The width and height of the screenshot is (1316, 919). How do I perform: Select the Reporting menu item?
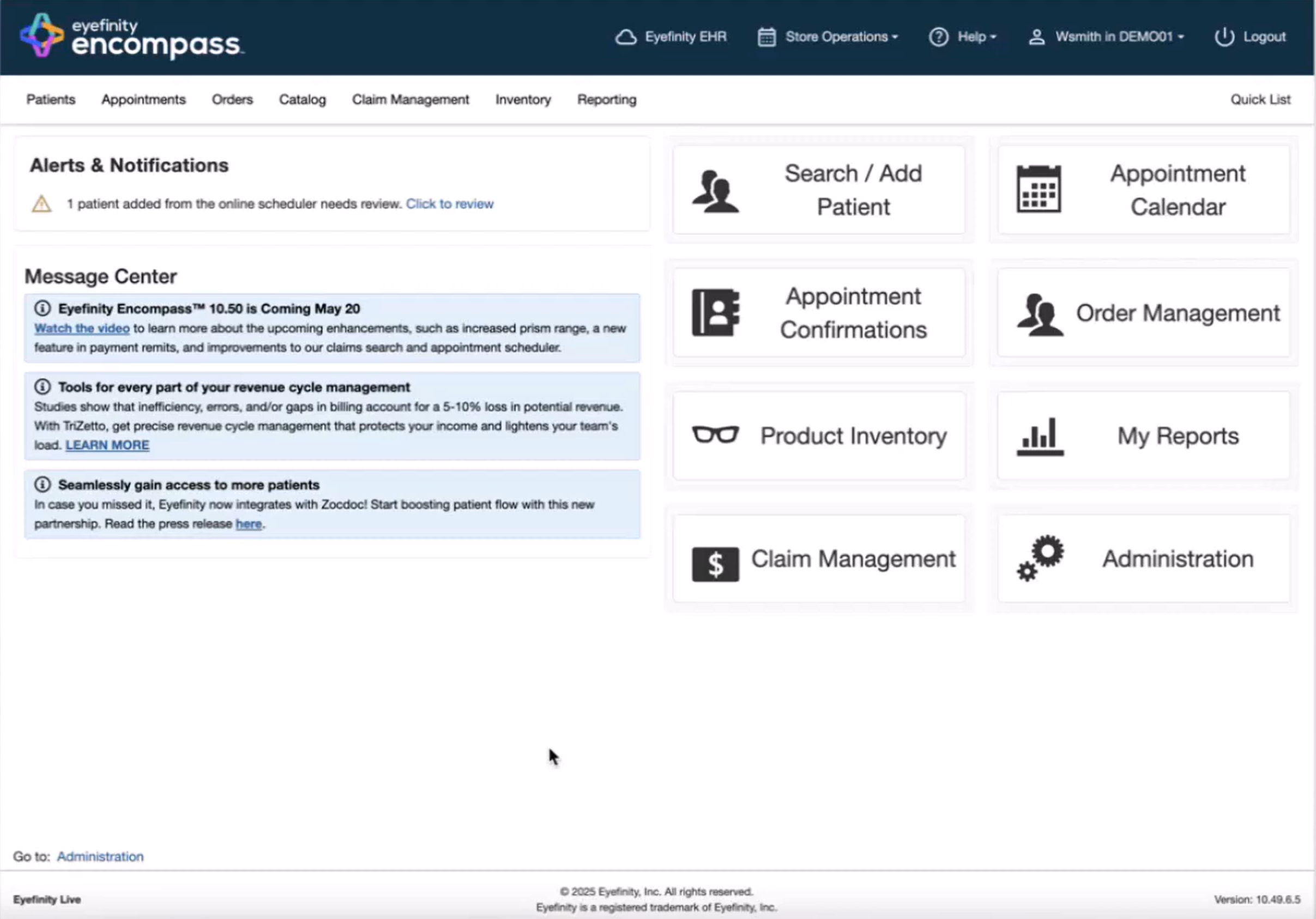click(606, 100)
